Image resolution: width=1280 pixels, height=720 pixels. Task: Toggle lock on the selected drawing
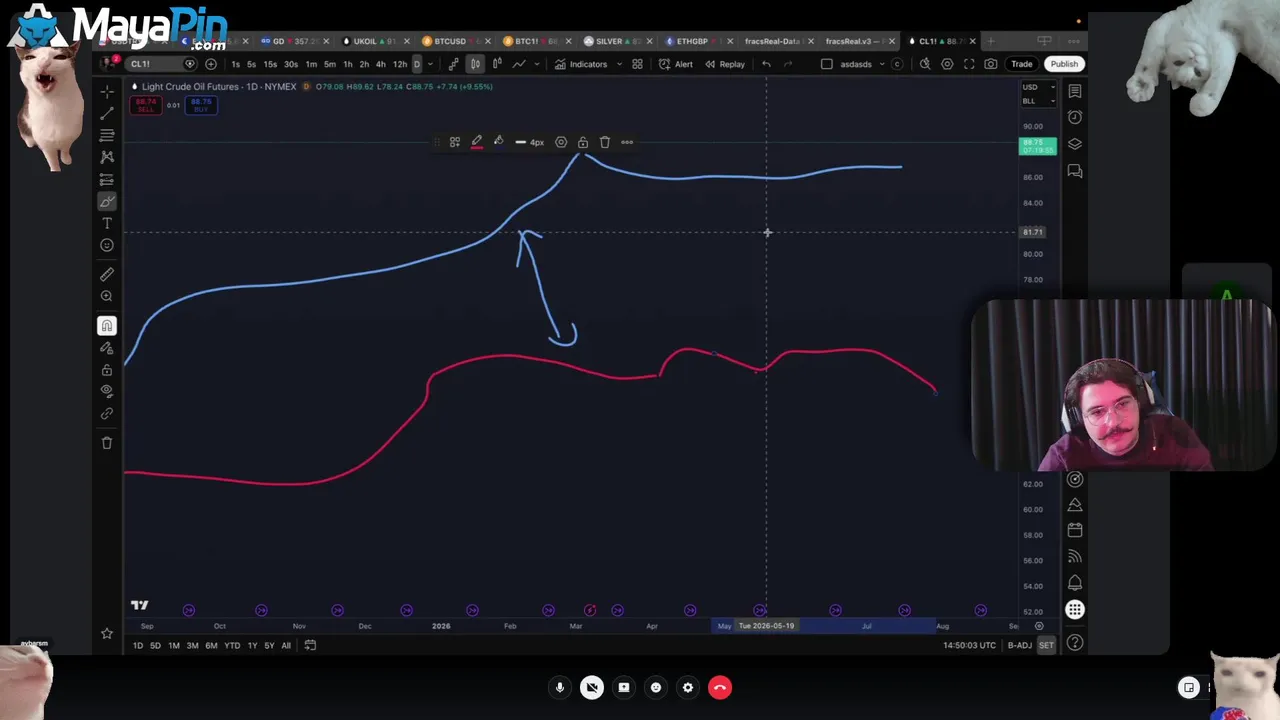coord(583,142)
